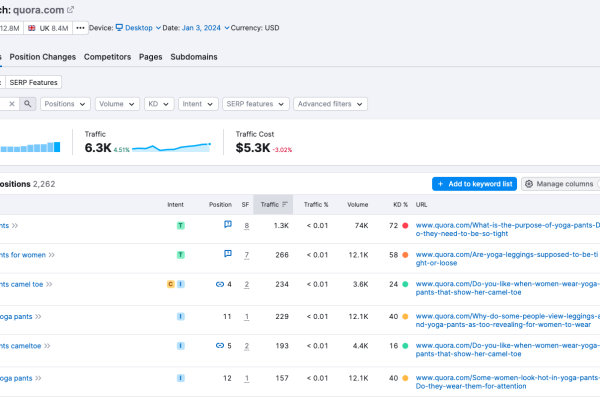Select the UK 8.4M database button
Image resolution: width=600 pixels, height=400 pixels.
point(48,28)
